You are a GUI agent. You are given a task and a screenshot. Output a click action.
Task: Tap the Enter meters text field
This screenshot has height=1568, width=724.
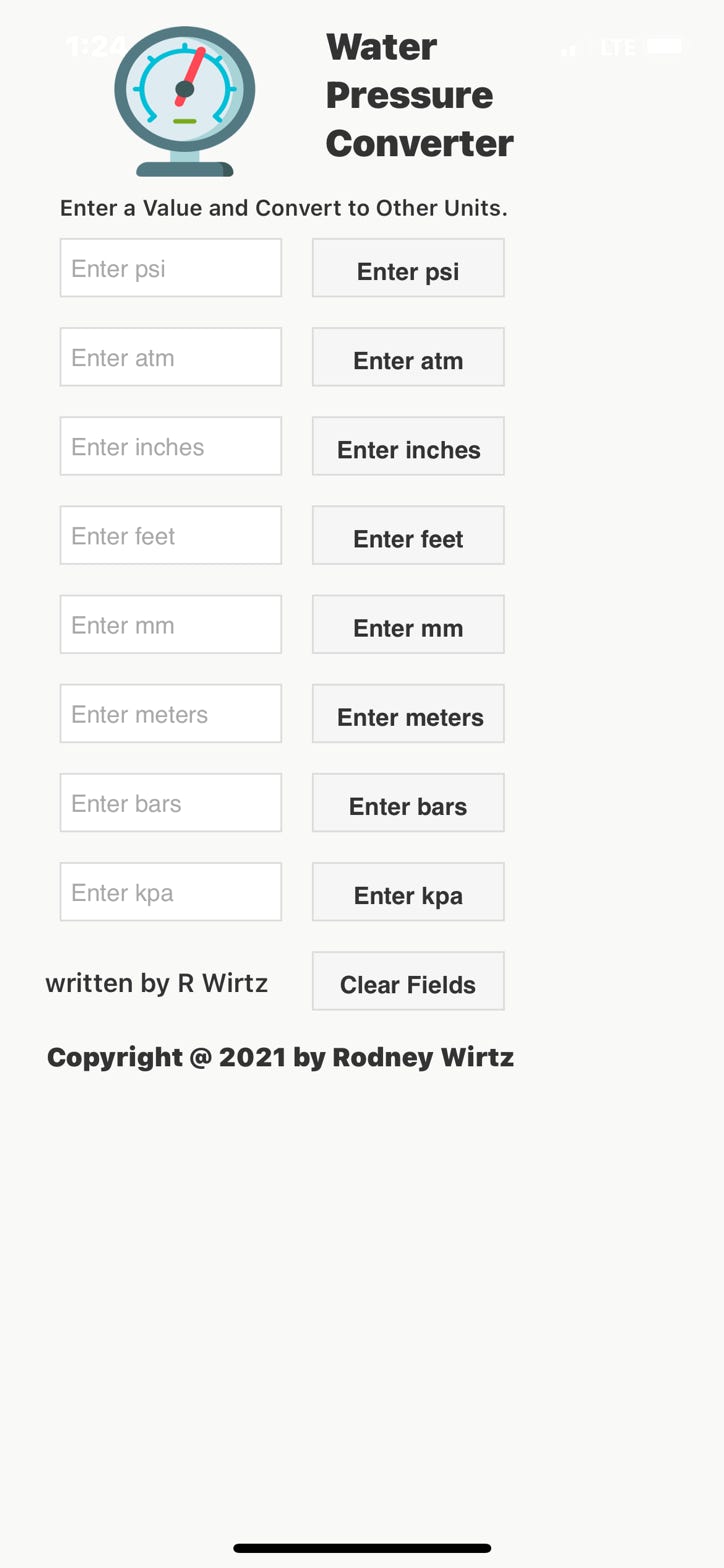click(170, 713)
